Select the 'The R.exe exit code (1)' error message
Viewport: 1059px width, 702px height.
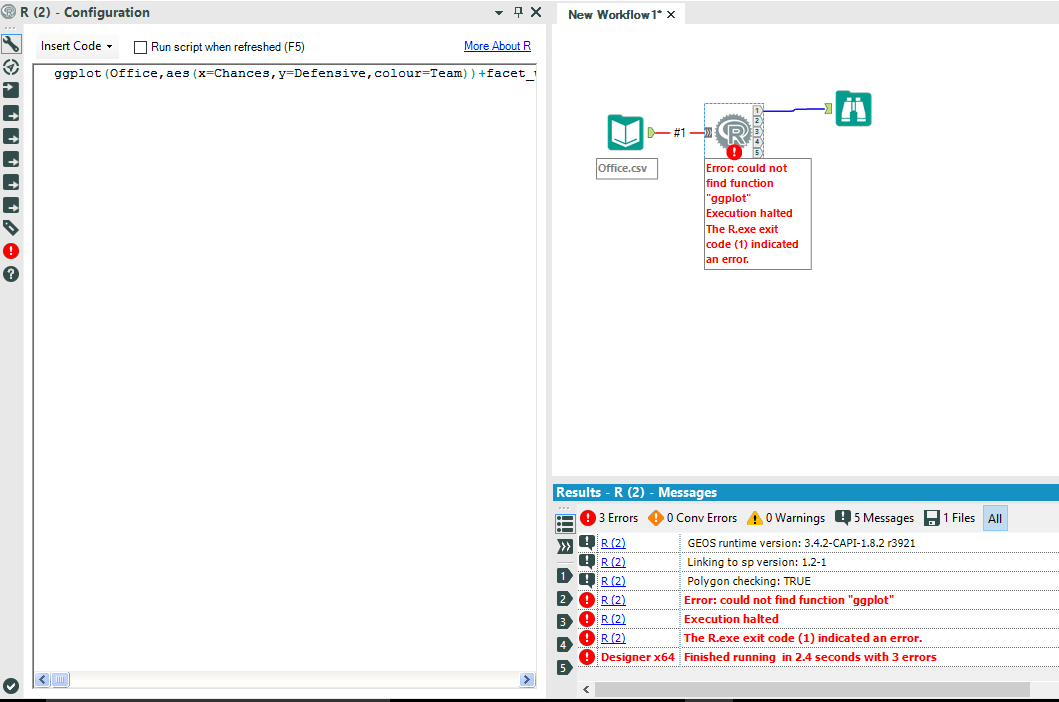tap(802, 638)
